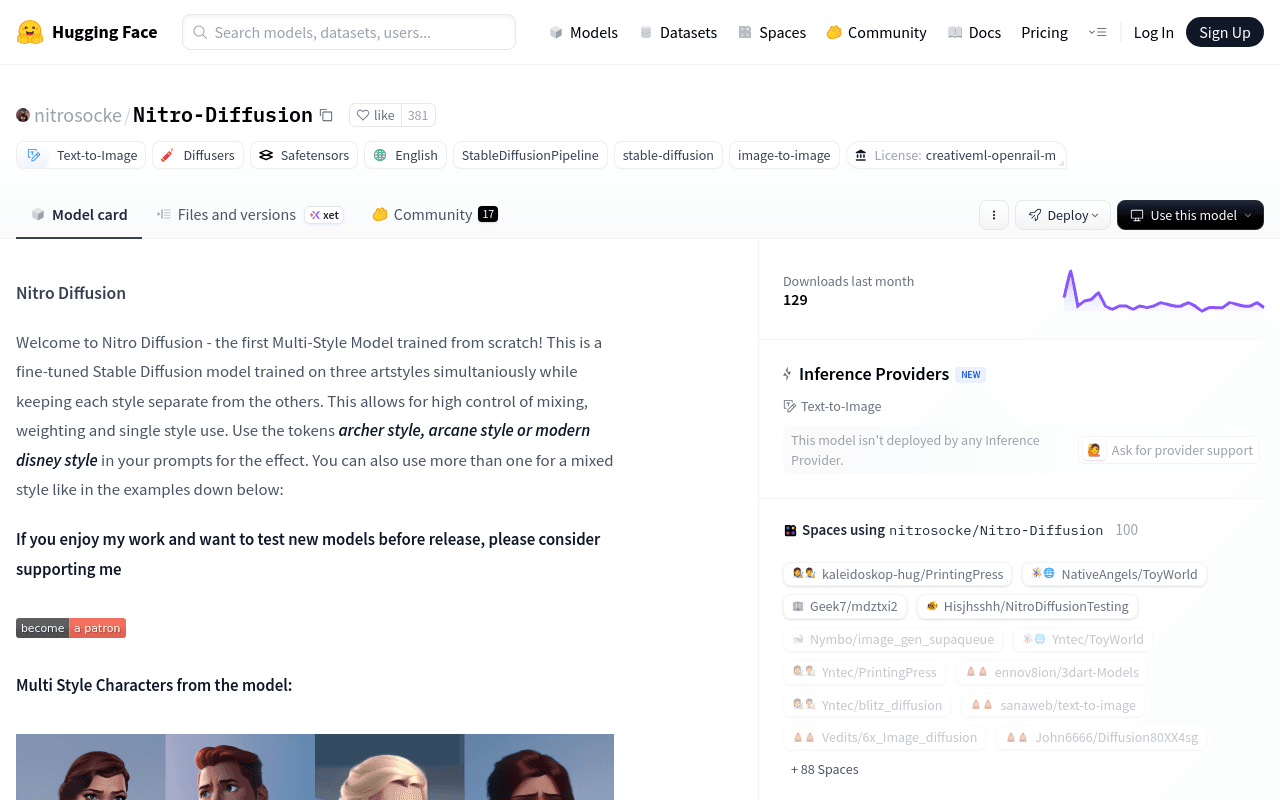Select the Safetensors tag
This screenshot has height=800, width=1280.
(x=304, y=155)
